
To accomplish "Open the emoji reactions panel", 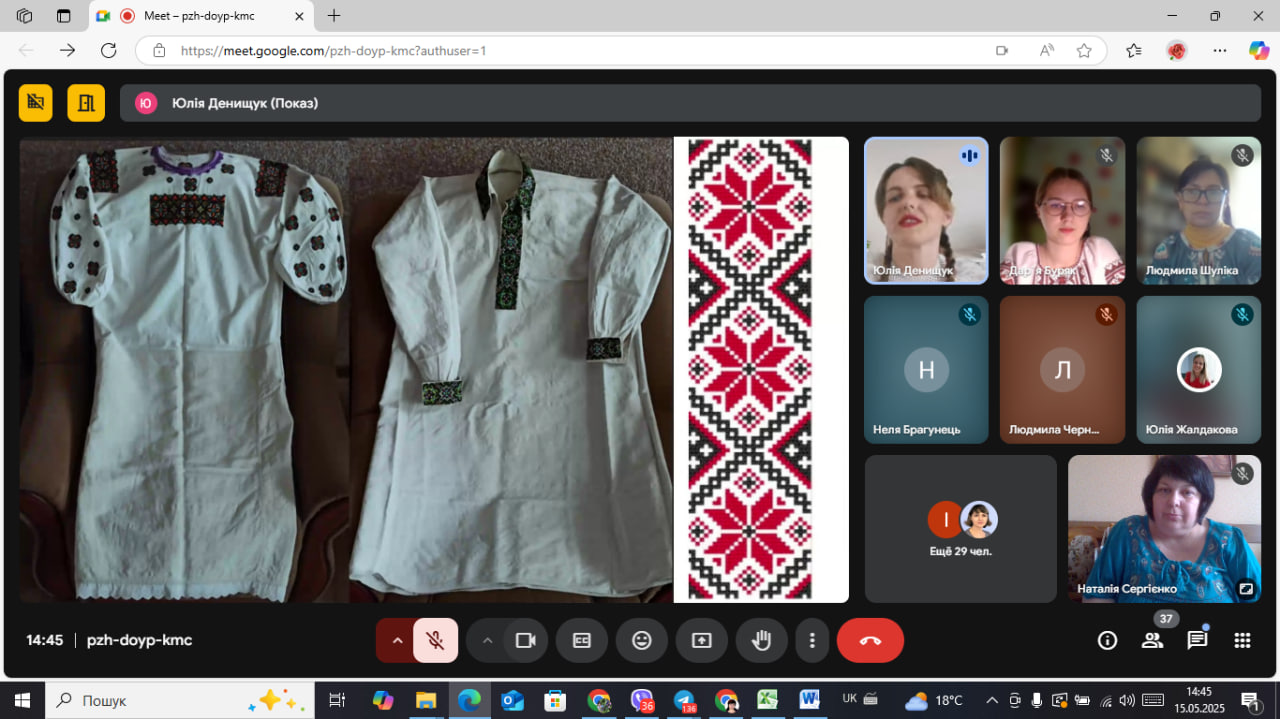I will [x=642, y=641].
